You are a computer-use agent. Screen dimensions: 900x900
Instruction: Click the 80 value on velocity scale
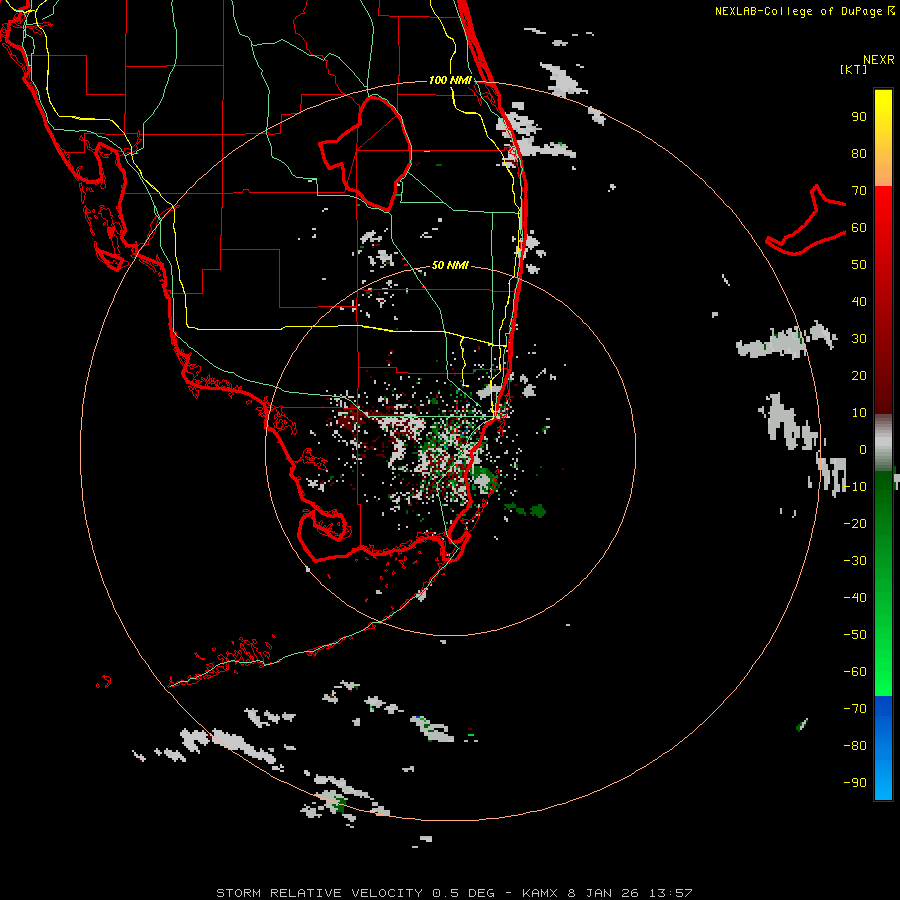point(859,154)
